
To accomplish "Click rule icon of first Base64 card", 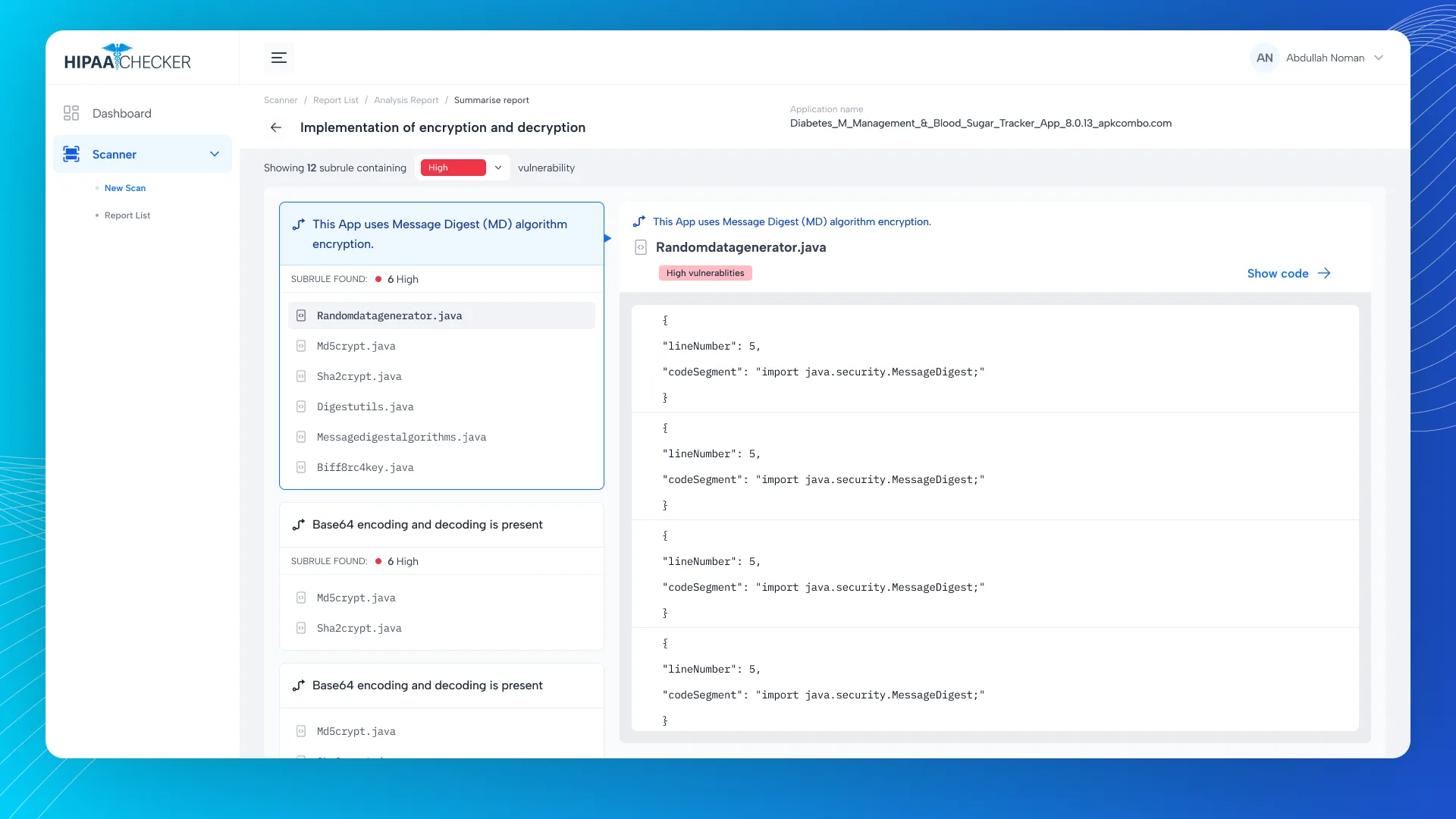I will (299, 525).
